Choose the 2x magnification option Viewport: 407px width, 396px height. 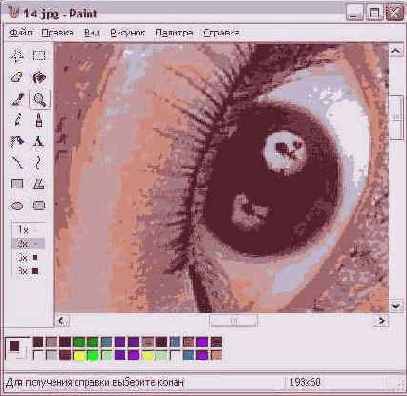(x=28, y=244)
